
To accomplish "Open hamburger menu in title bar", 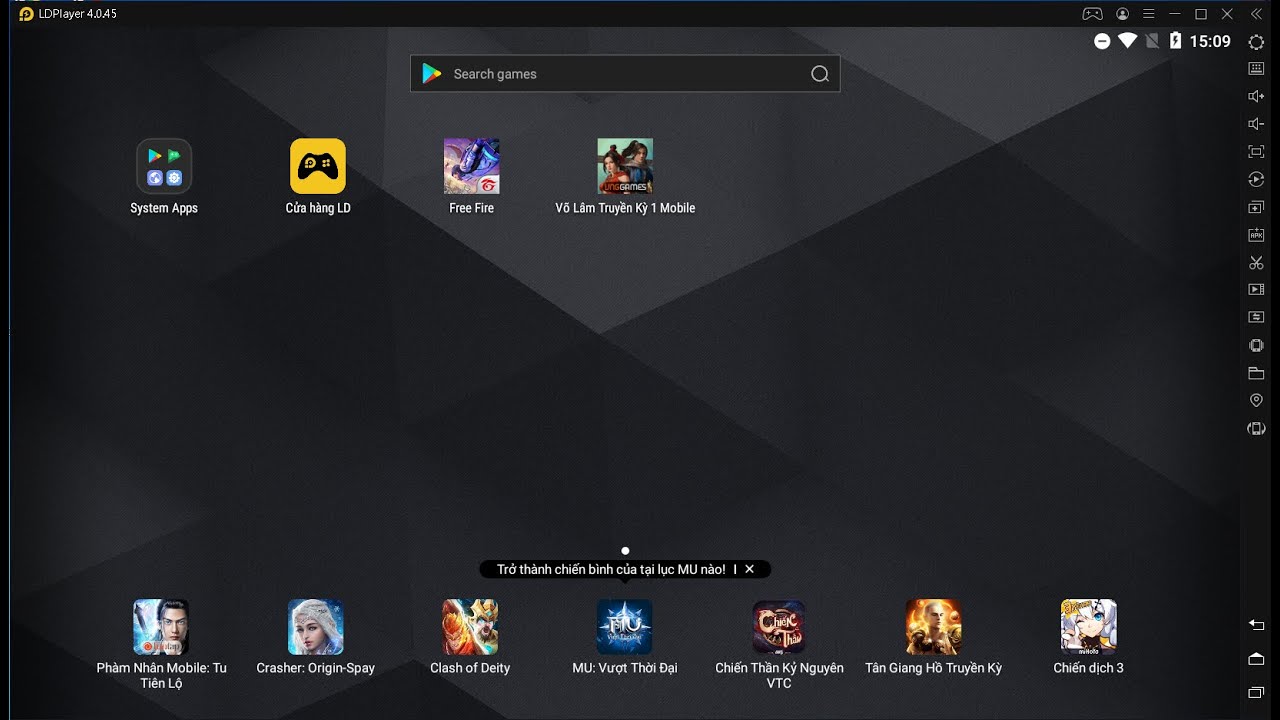I will coord(1149,14).
